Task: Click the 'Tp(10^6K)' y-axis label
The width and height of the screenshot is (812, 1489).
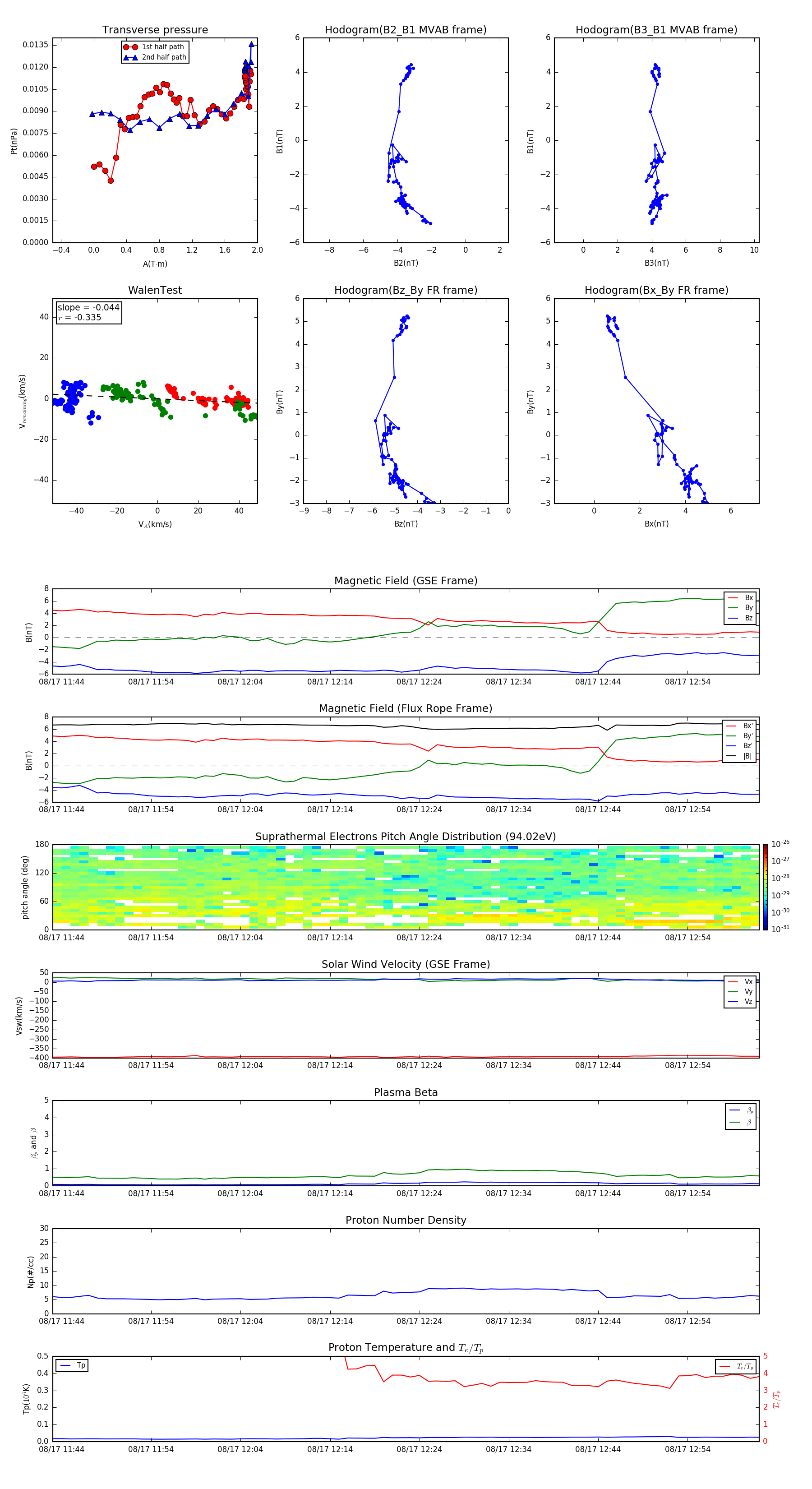Action: [x=26, y=1399]
